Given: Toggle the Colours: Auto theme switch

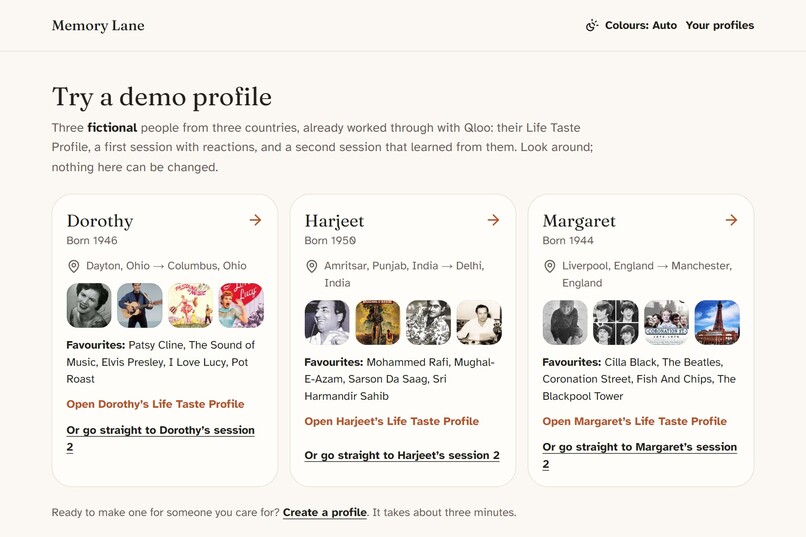Looking at the screenshot, I should [631, 25].
